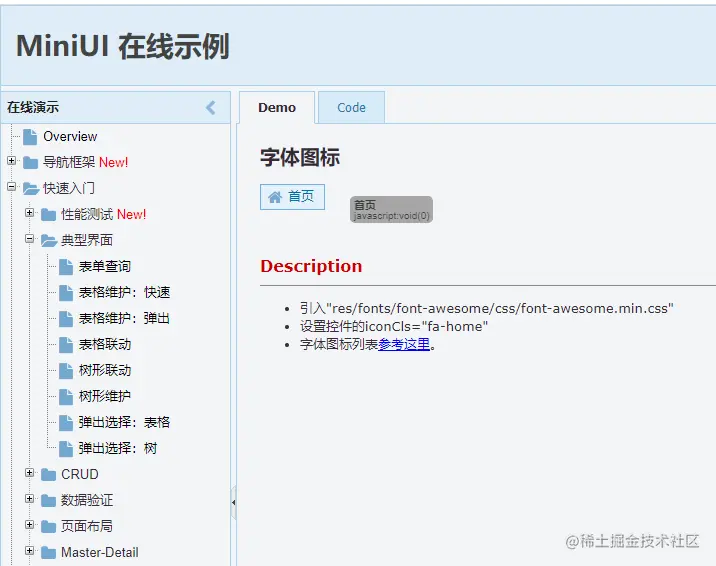The width and height of the screenshot is (716, 566).
Task: Click the 性能测试 folder icon
Action: 48,215
